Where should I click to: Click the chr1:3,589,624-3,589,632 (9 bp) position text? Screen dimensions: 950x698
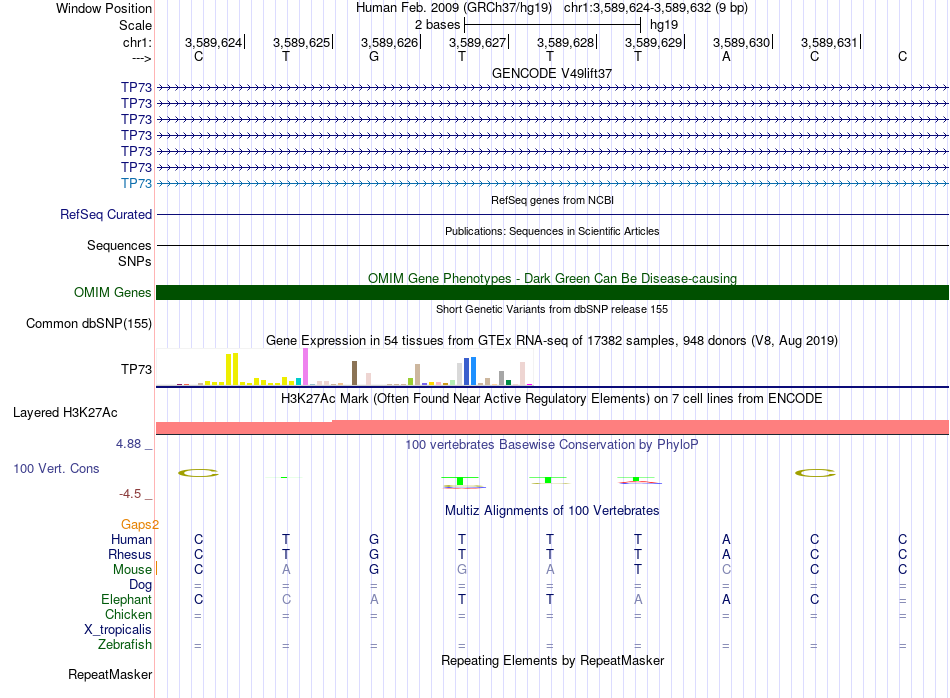pos(656,8)
